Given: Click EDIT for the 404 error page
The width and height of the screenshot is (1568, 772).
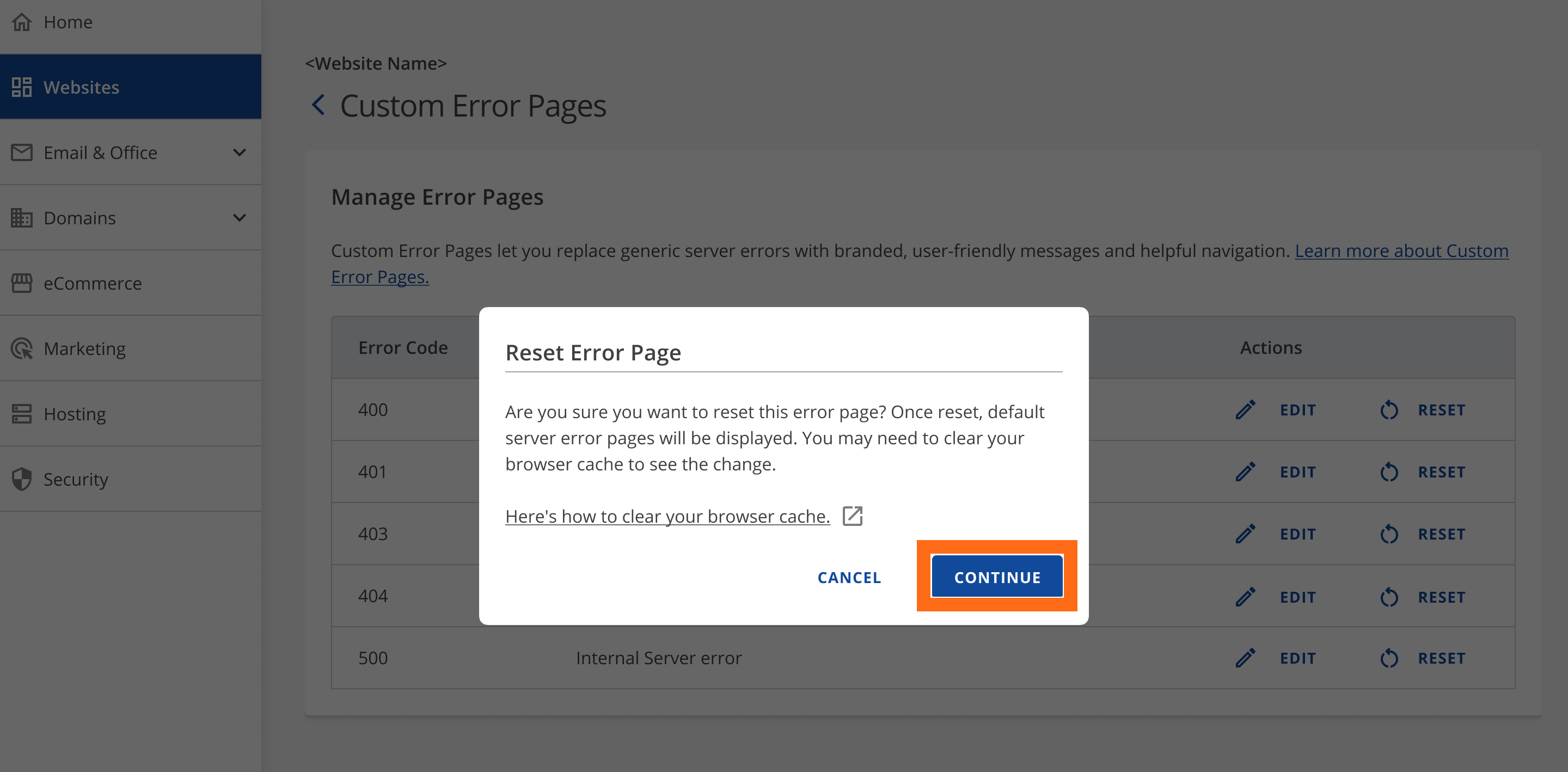Looking at the screenshot, I should 1297,596.
